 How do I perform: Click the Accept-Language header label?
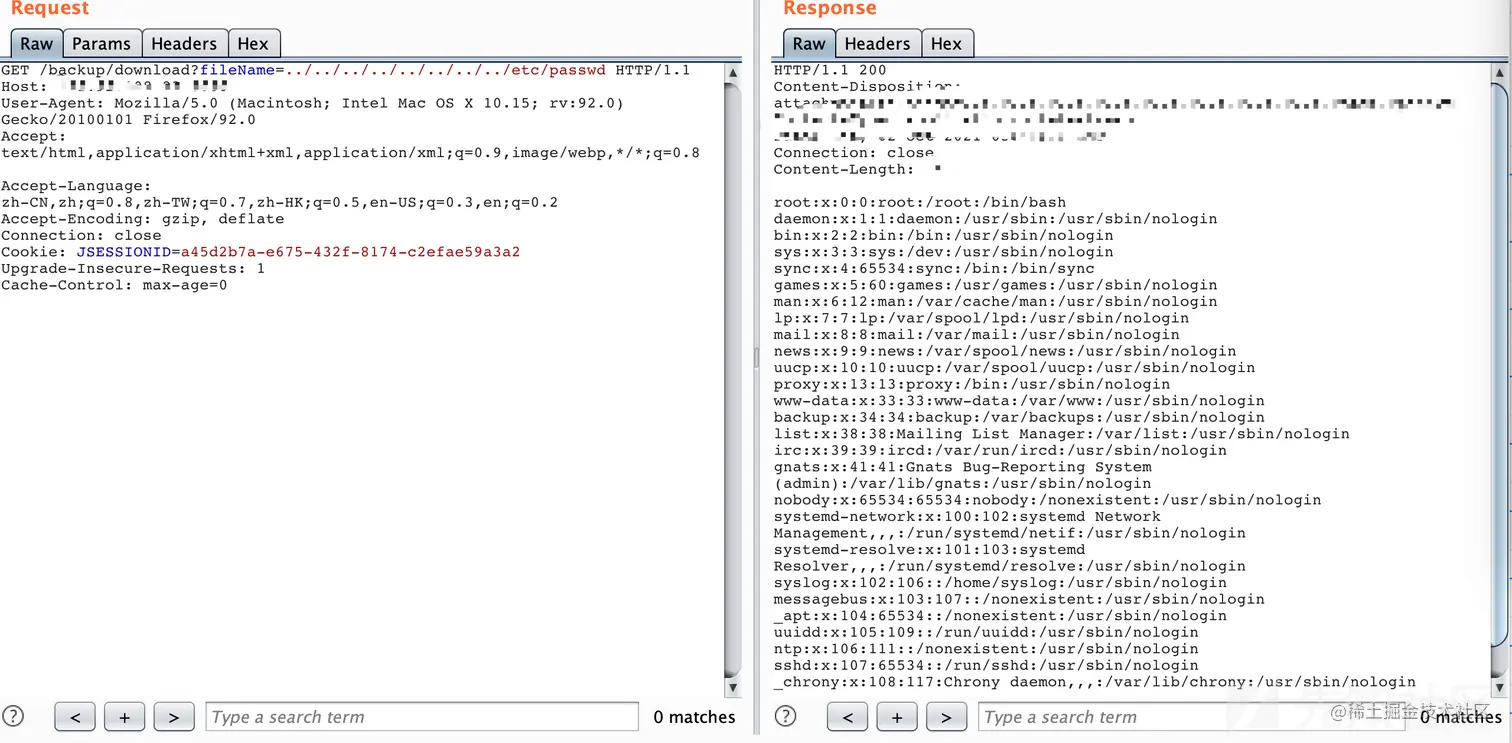(x=76, y=186)
